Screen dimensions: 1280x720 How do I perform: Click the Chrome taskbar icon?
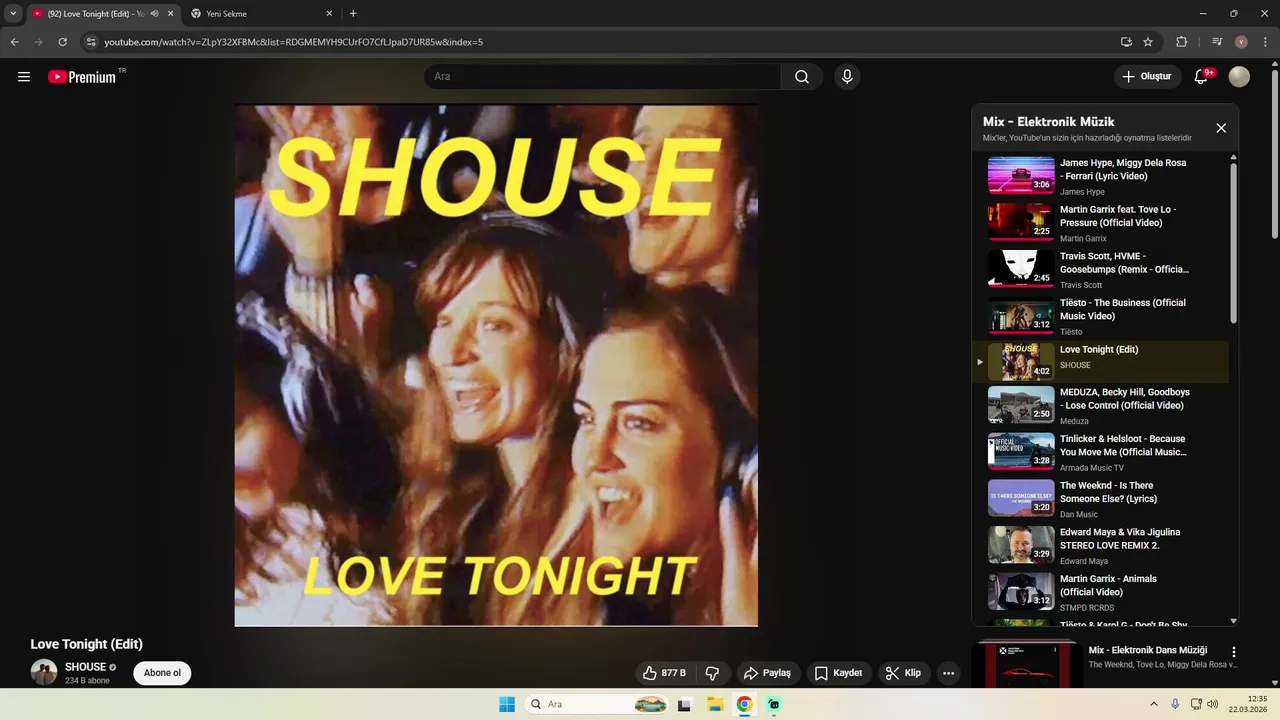pos(744,704)
